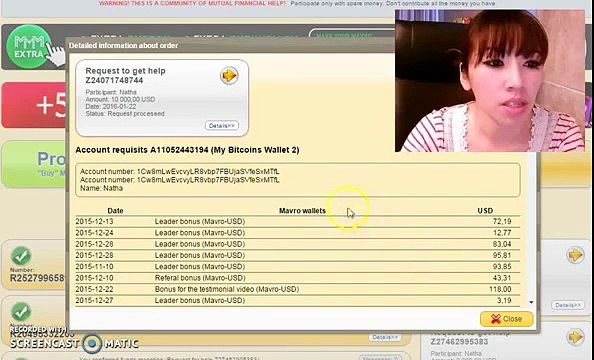Select the 2015-12-13 Leader bonus row

(x=297, y=221)
